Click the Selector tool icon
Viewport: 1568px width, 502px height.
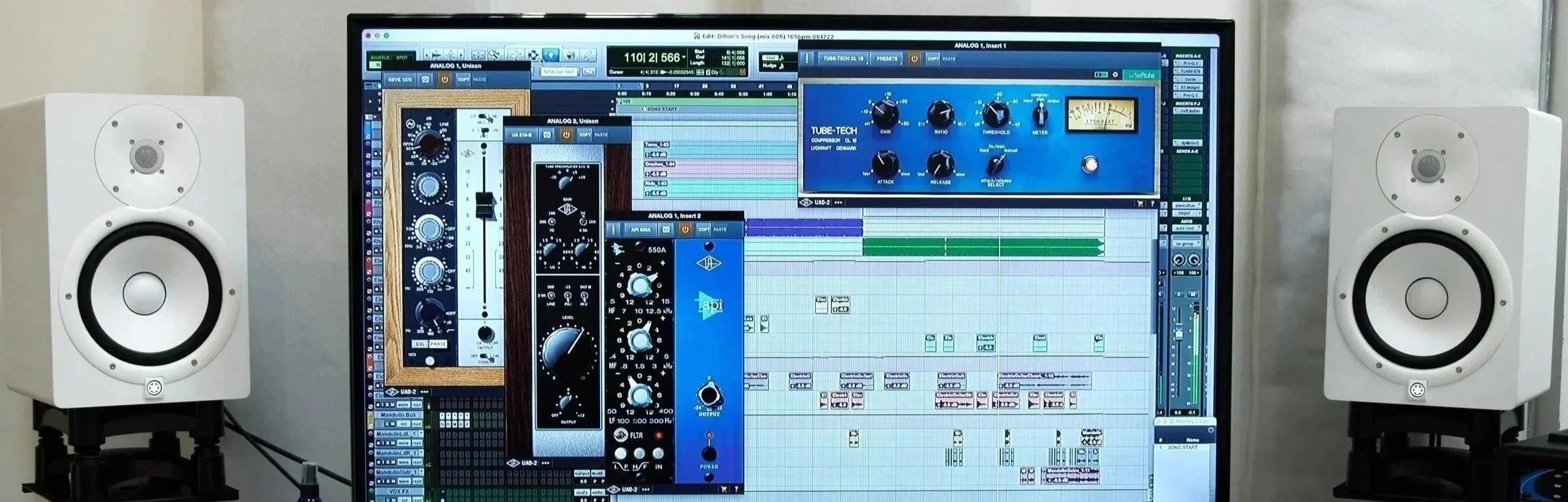[x=533, y=55]
